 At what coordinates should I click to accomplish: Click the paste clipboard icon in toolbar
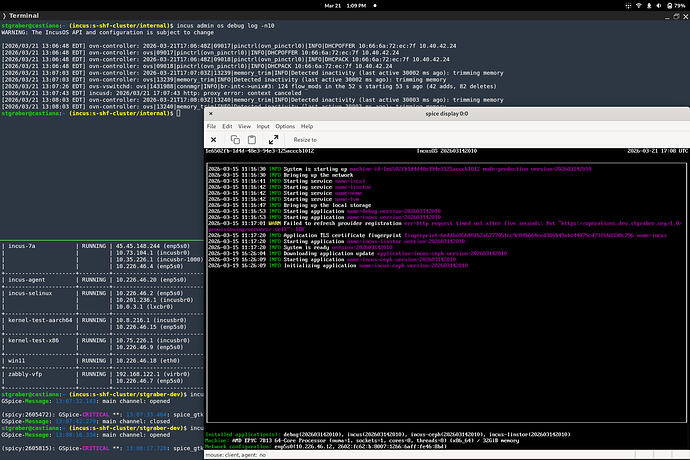coord(254,139)
